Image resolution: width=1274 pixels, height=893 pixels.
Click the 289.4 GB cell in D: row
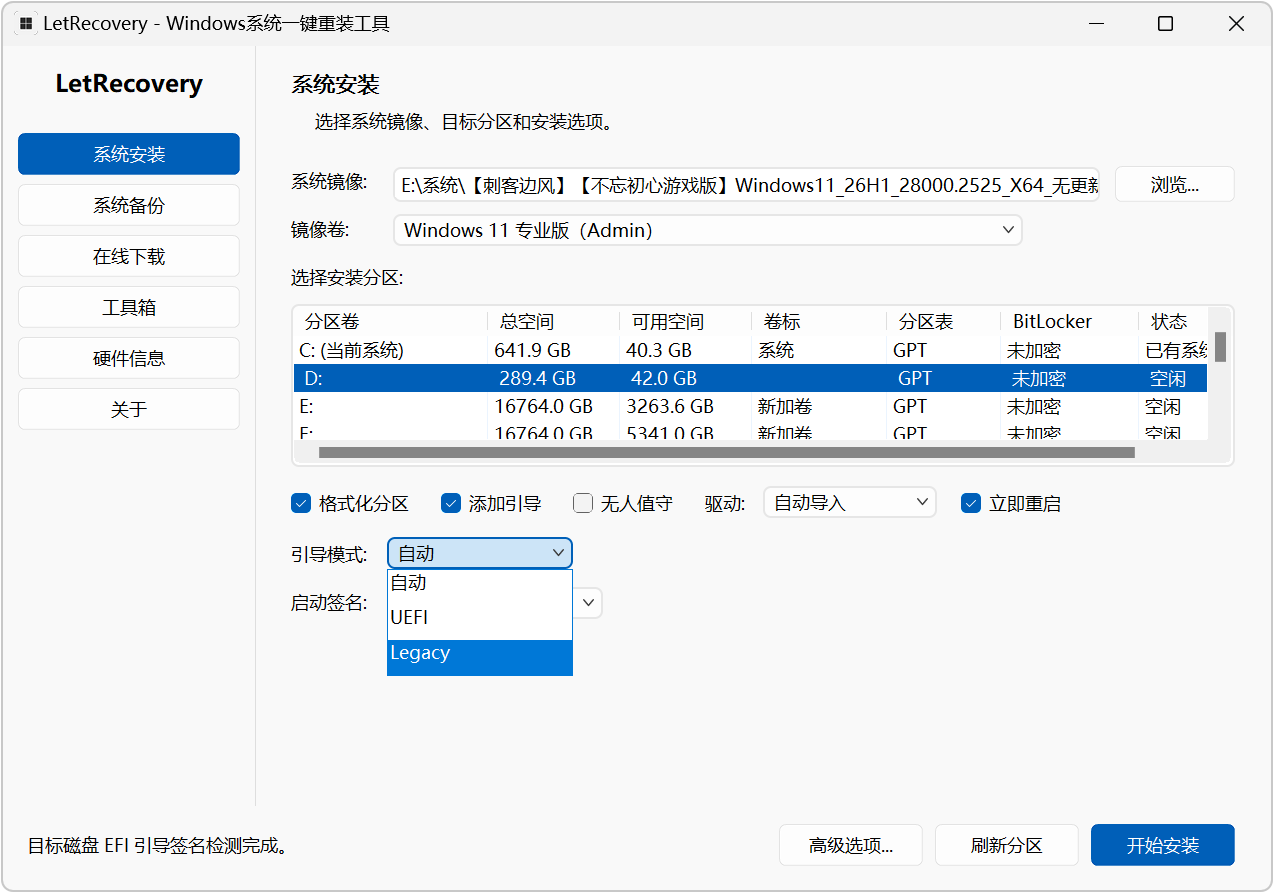click(537, 379)
